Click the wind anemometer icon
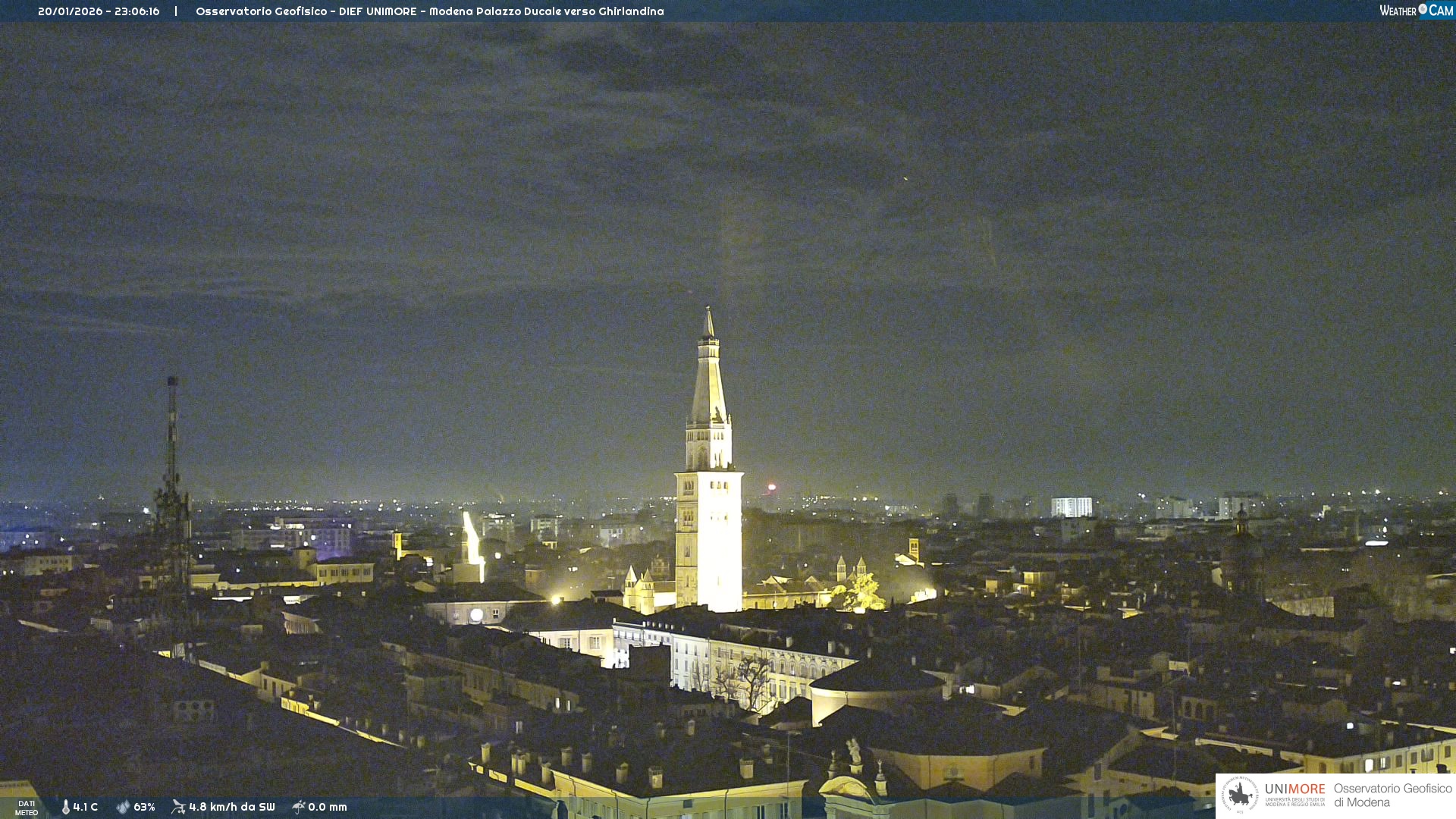Image resolution: width=1456 pixels, height=819 pixels. click(x=178, y=807)
